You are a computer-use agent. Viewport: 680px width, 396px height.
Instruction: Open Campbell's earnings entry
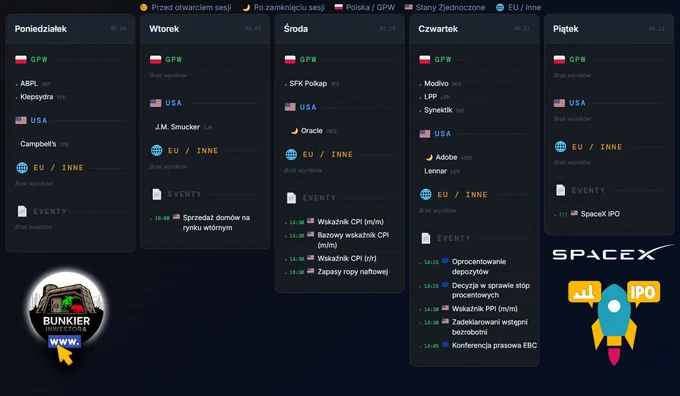coord(38,144)
